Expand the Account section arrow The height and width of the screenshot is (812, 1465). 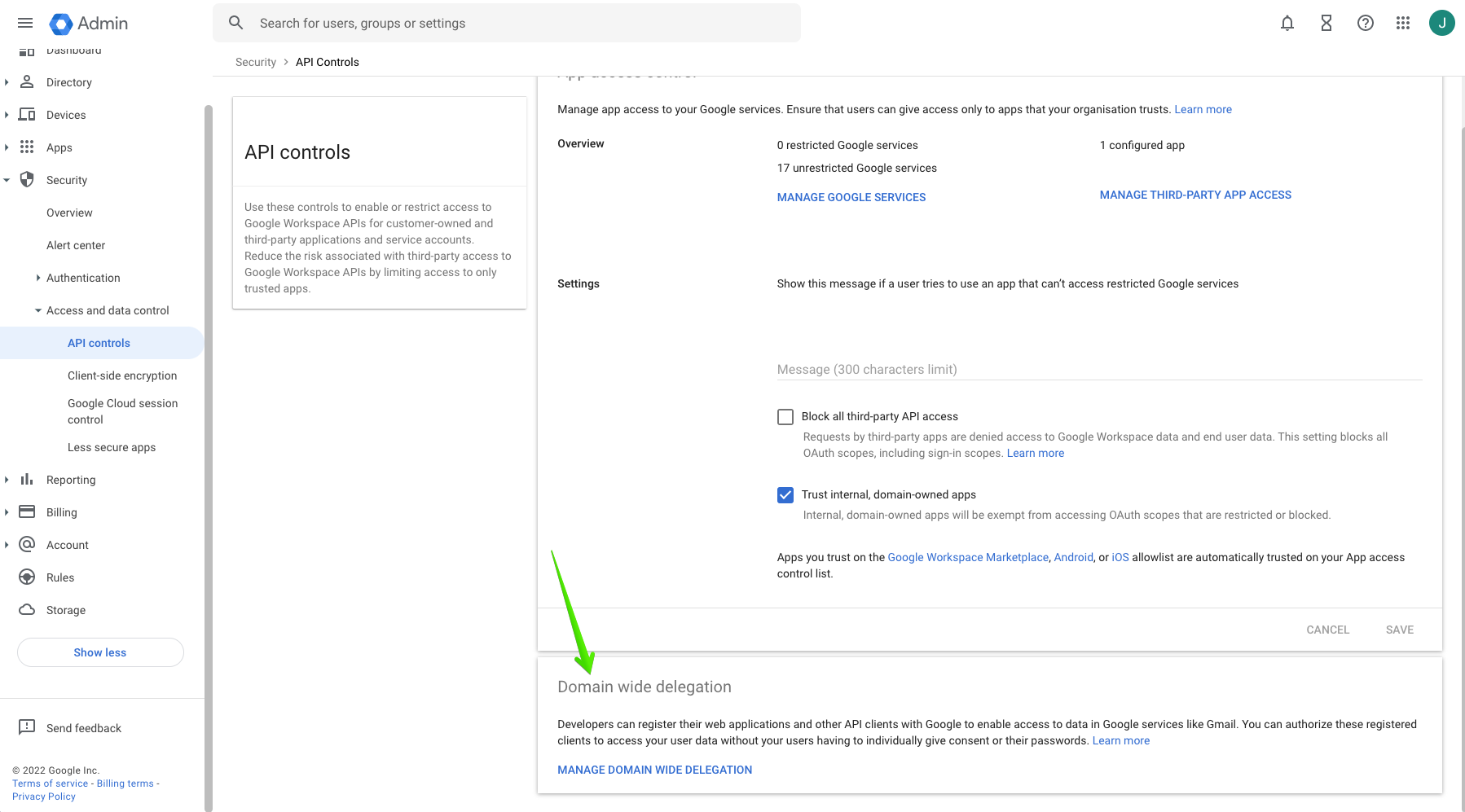pyautogui.click(x=7, y=545)
